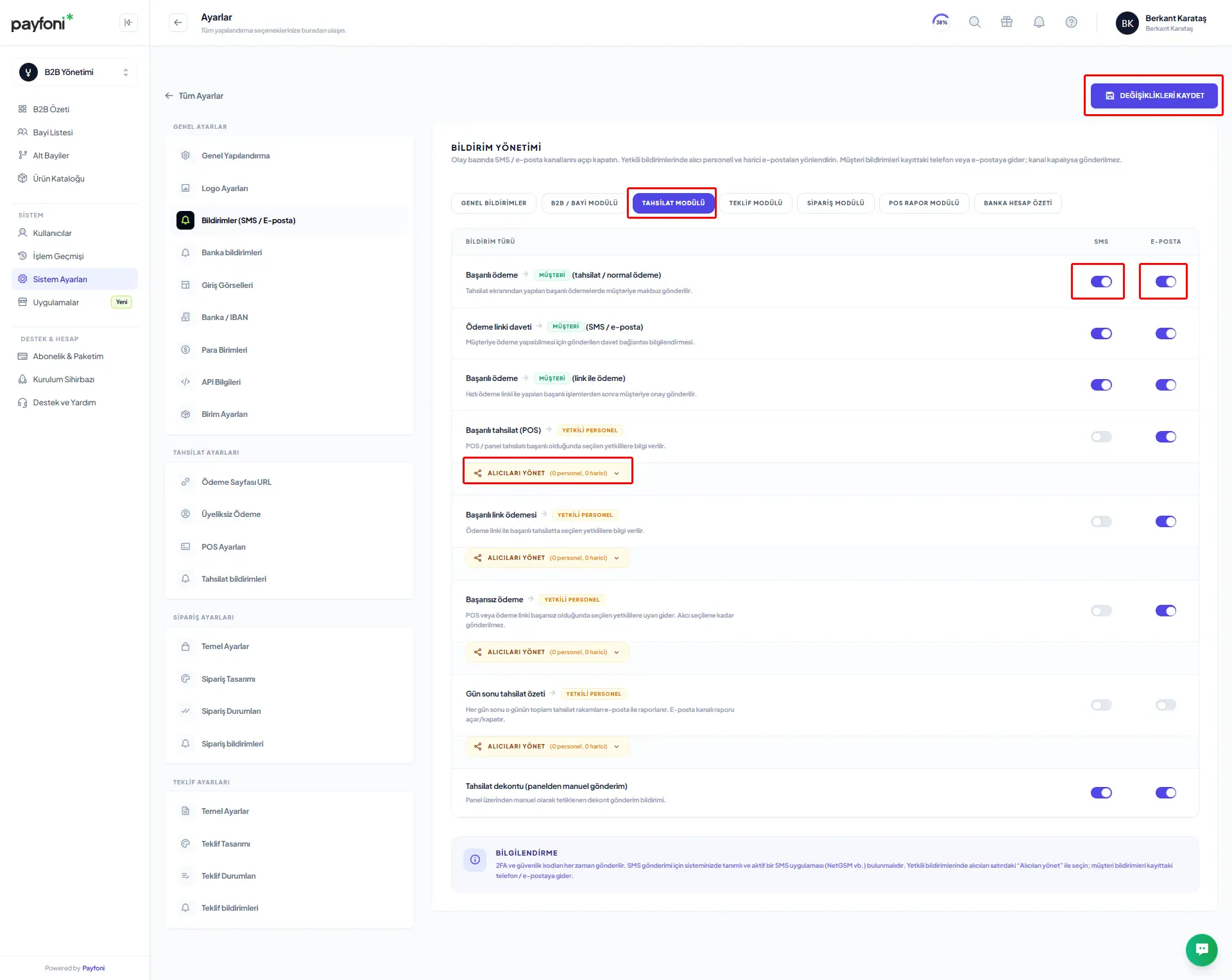Switch to Genel Bildirimler tab
This screenshot has height=980, width=1232.
493,203
